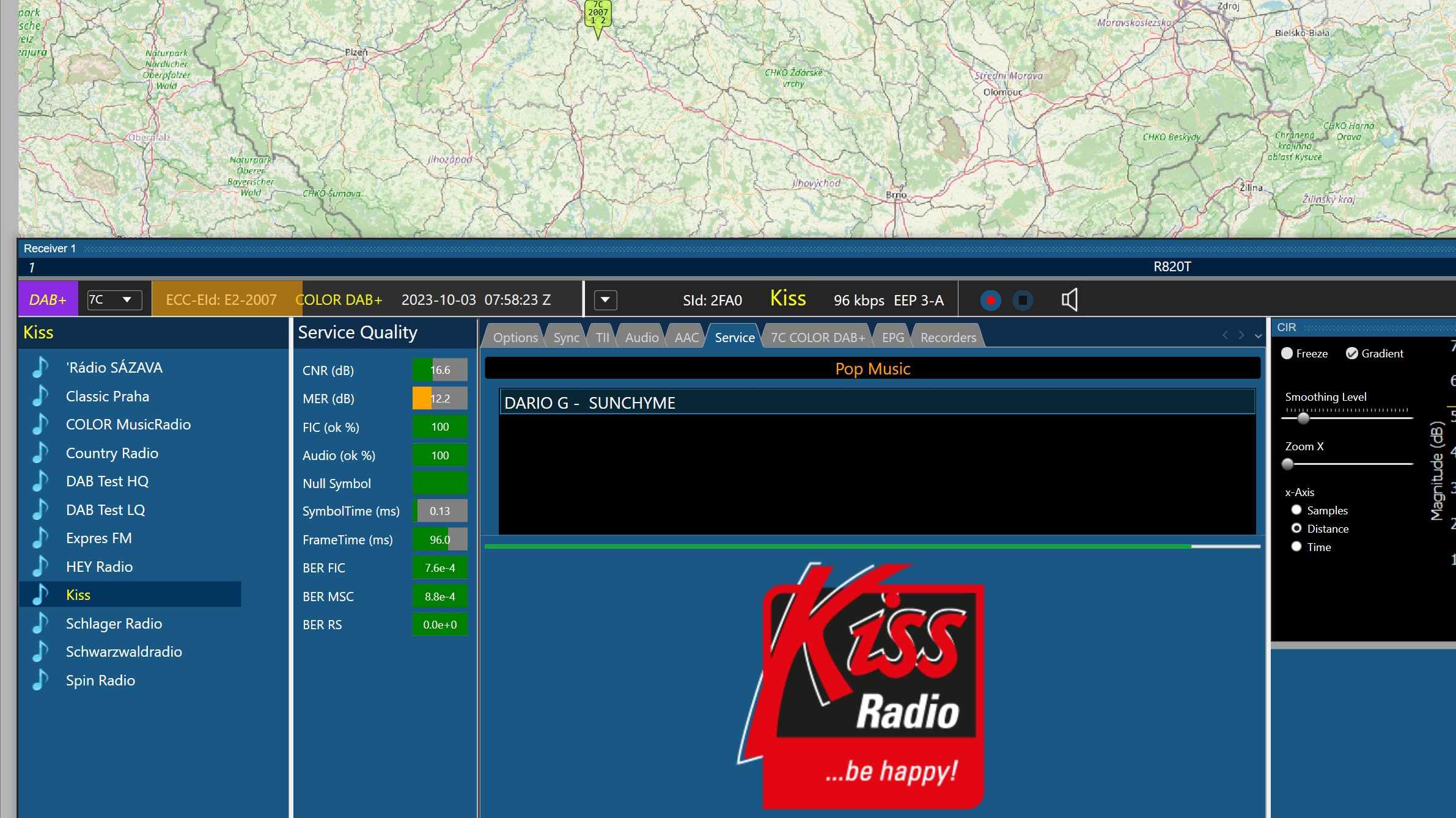Click the purple DAB+ mode button
This screenshot has width=1456, height=818.
tap(48, 300)
